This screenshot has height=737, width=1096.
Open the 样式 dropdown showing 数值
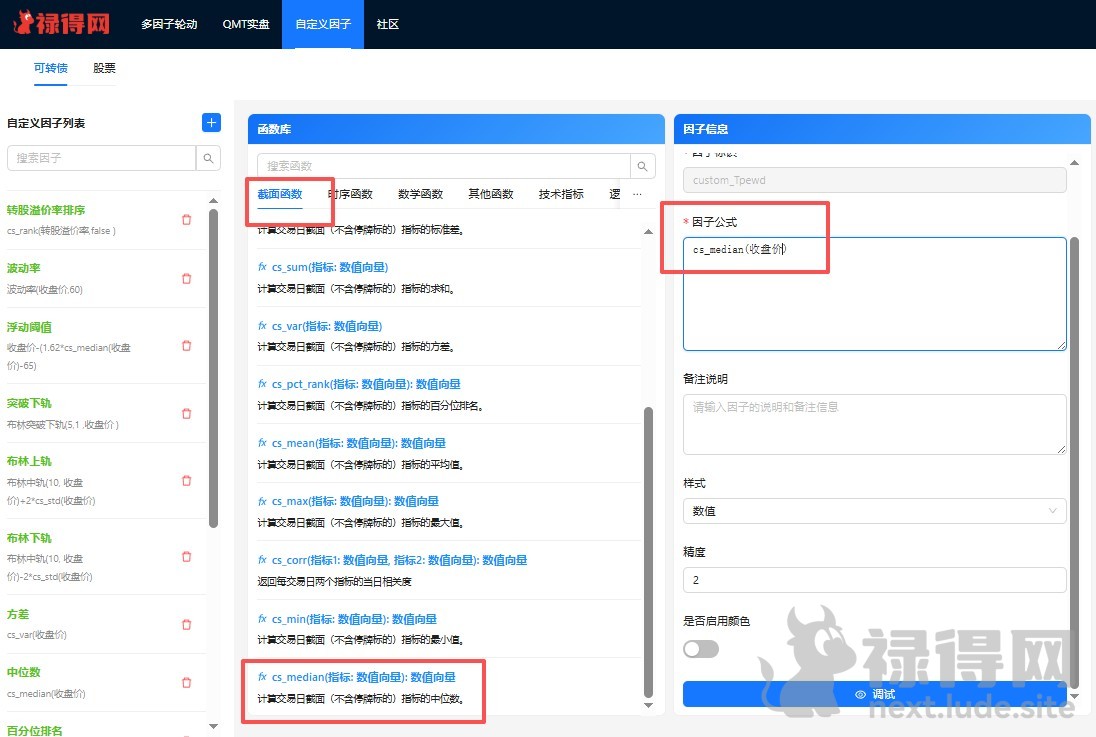874,511
